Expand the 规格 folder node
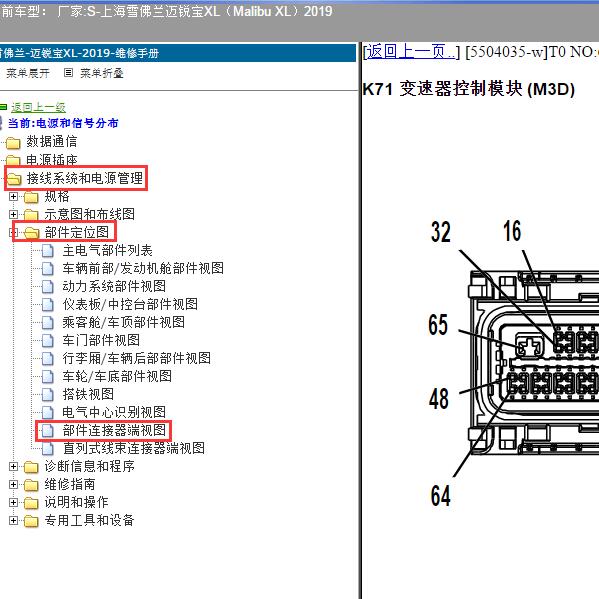The height and width of the screenshot is (599, 599). pos(13,196)
